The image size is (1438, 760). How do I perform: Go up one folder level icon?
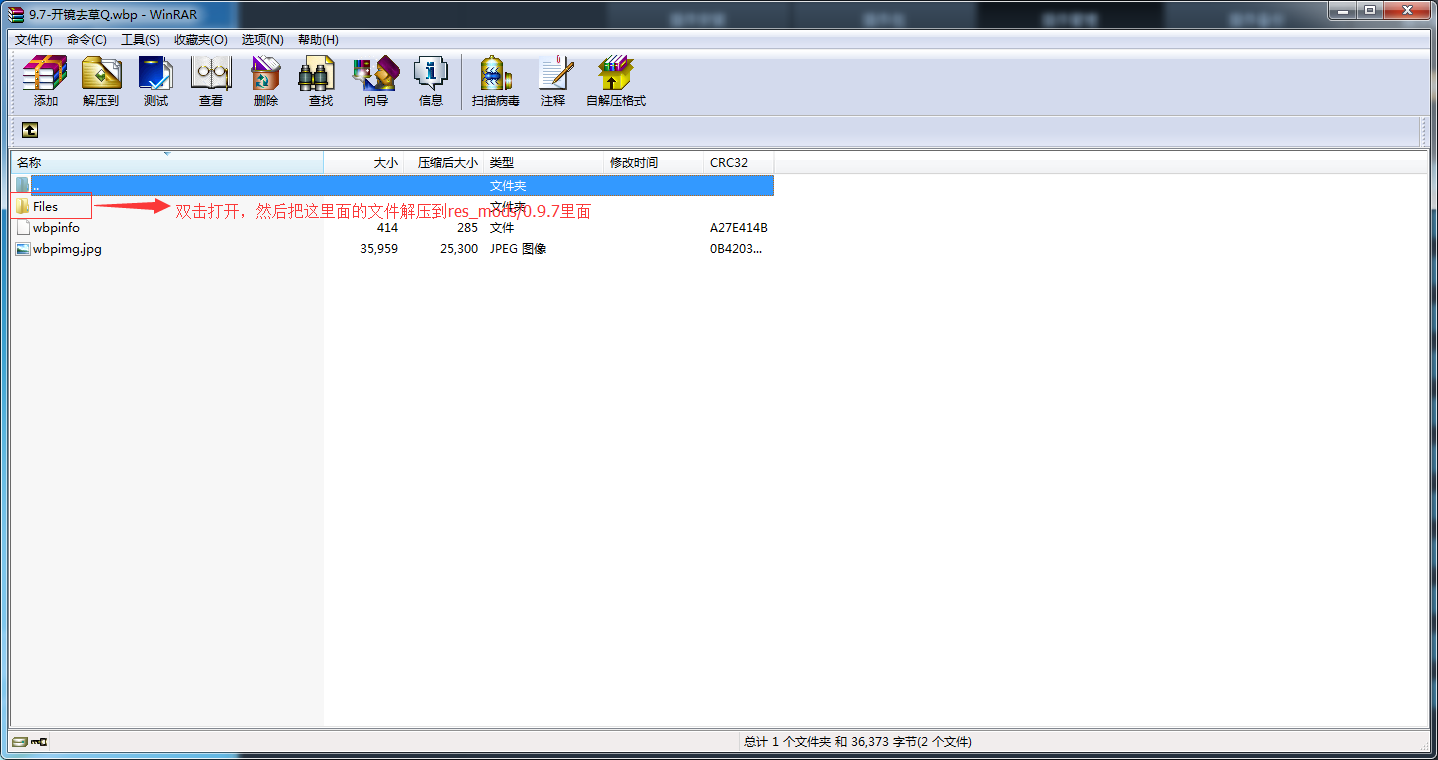pos(30,130)
